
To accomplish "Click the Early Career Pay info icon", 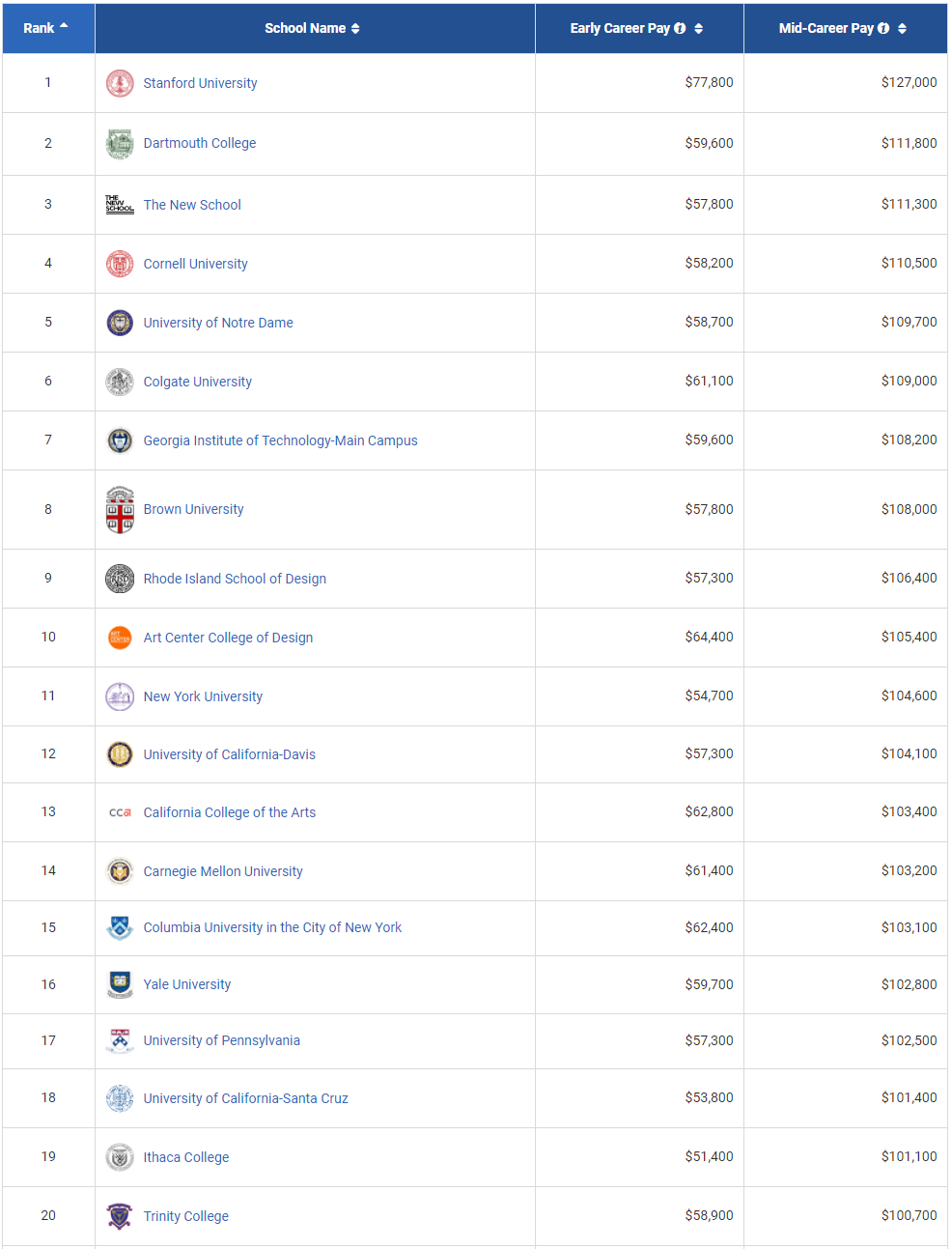I will [680, 28].
